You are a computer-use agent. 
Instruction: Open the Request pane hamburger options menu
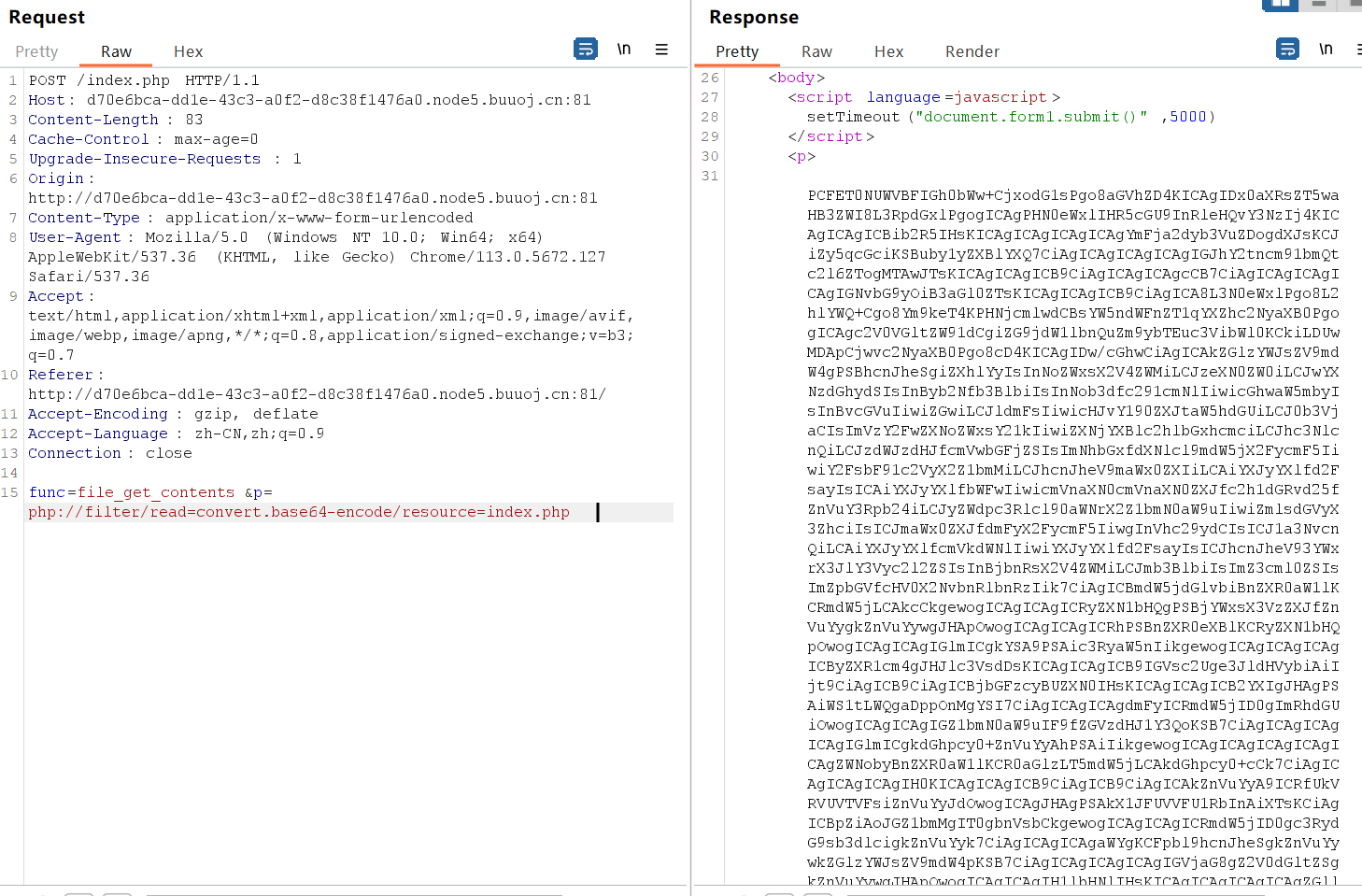[x=661, y=50]
